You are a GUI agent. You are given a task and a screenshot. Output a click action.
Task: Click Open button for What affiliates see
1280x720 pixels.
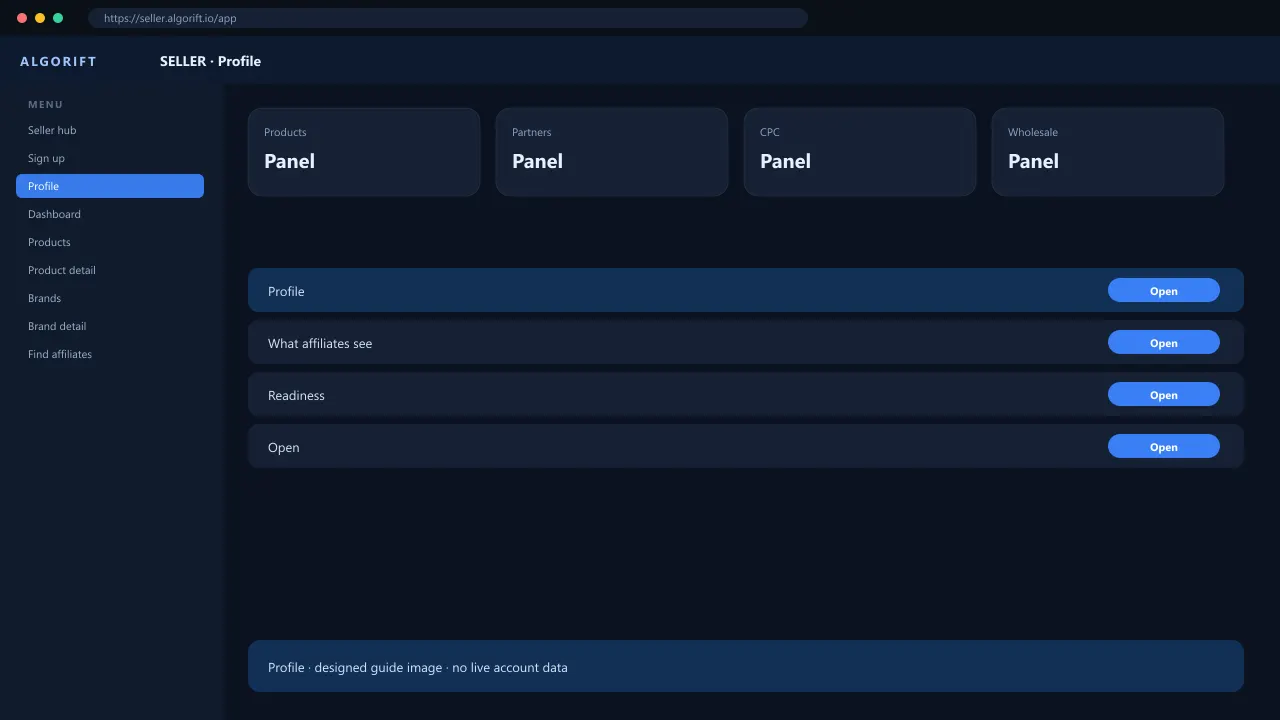tap(1164, 342)
